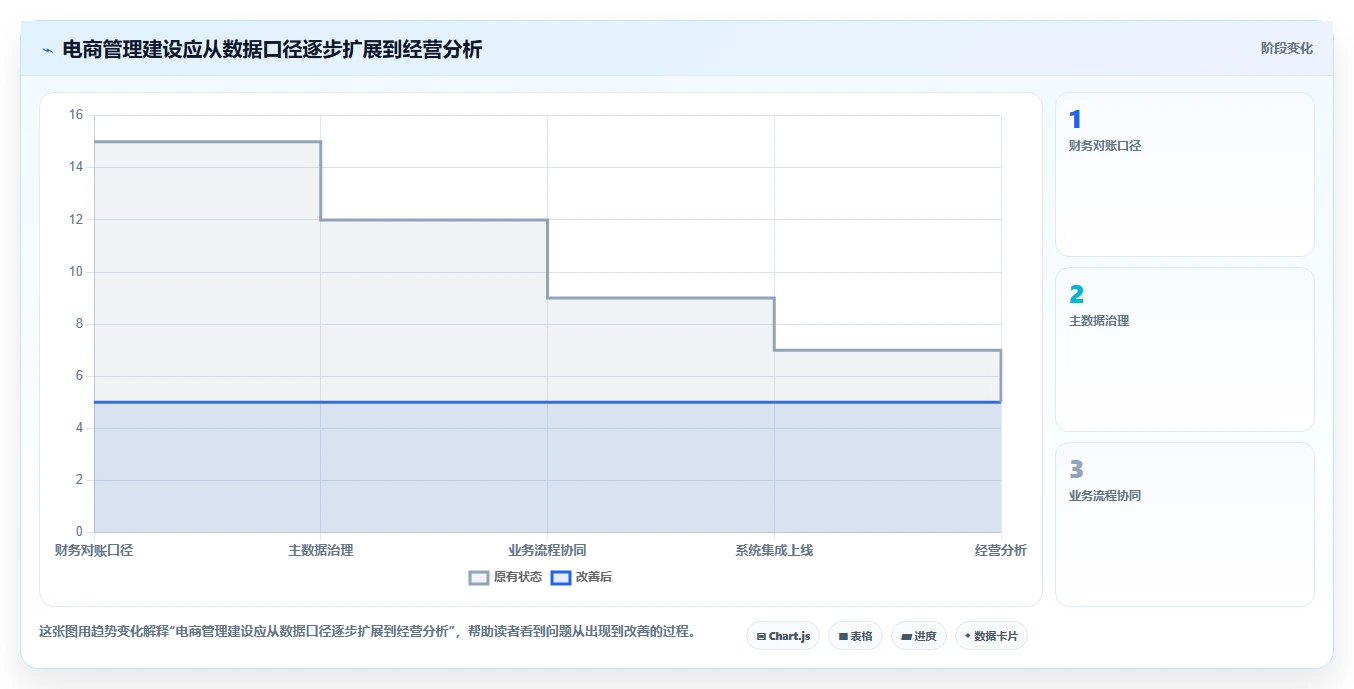Screen dimensions: 1354x689
Task: Click y-axis value 4
Action: coord(80,428)
